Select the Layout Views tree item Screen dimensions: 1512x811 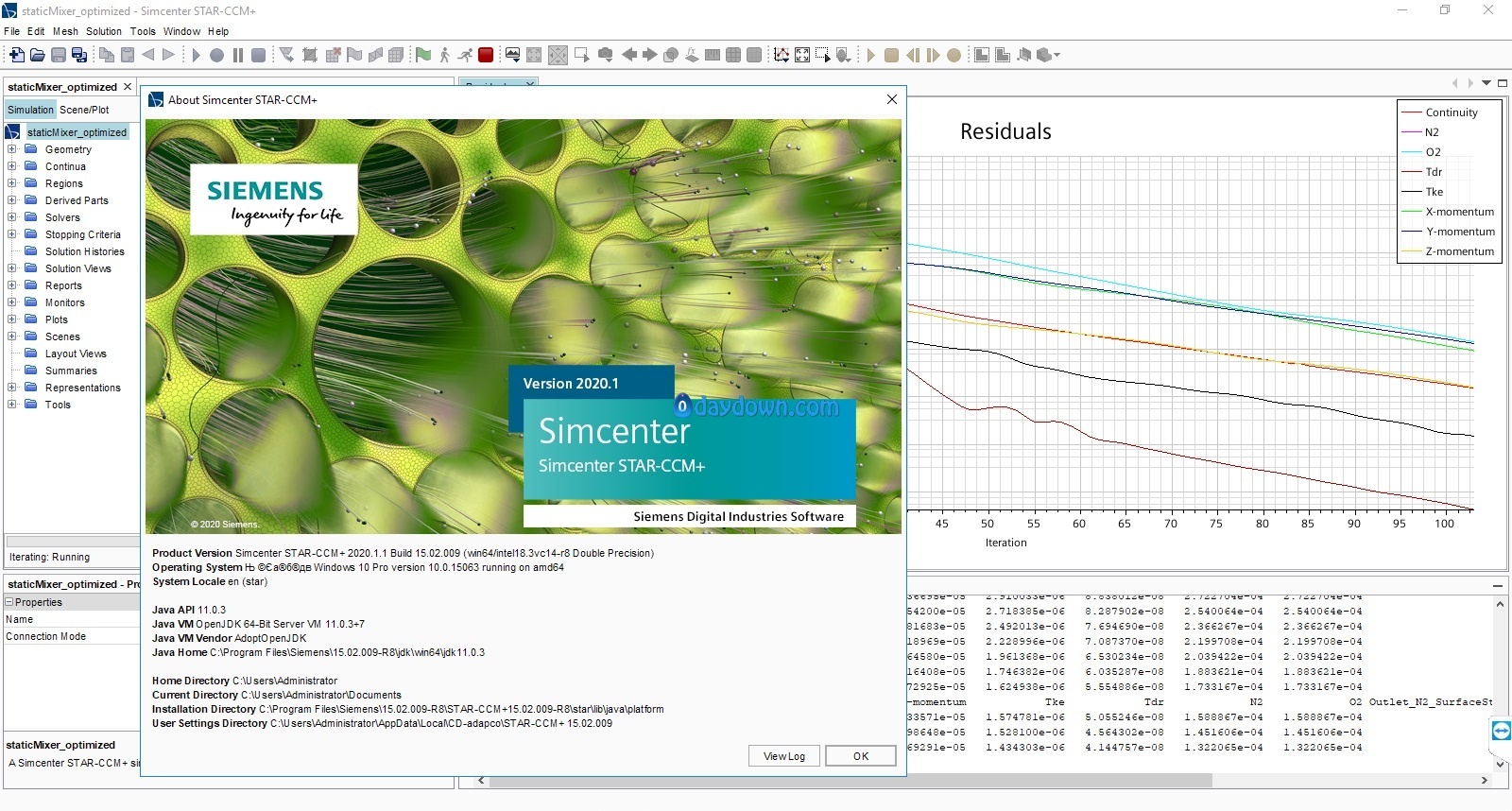pos(76,354)
